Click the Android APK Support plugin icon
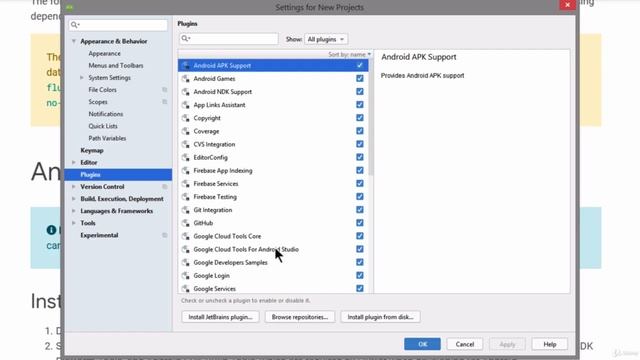The image size is (640, 360). pyautogui.click(x=186, y=65)
